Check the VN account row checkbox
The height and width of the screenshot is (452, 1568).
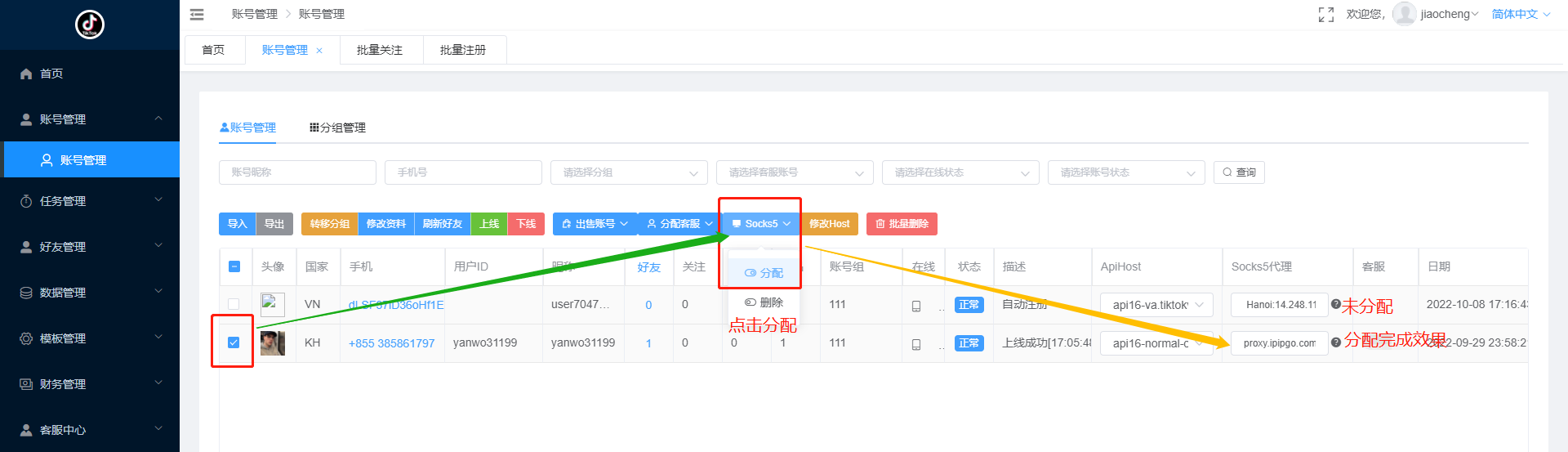tap(234, 304)
